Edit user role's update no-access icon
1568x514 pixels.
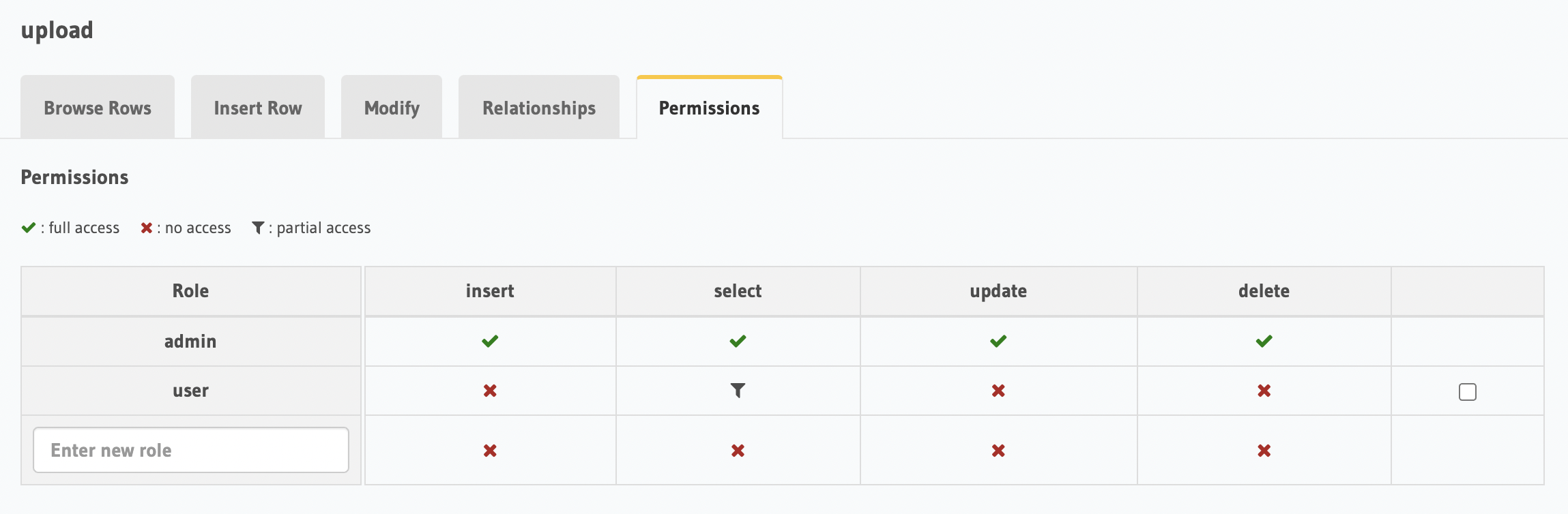coord(998,391)
